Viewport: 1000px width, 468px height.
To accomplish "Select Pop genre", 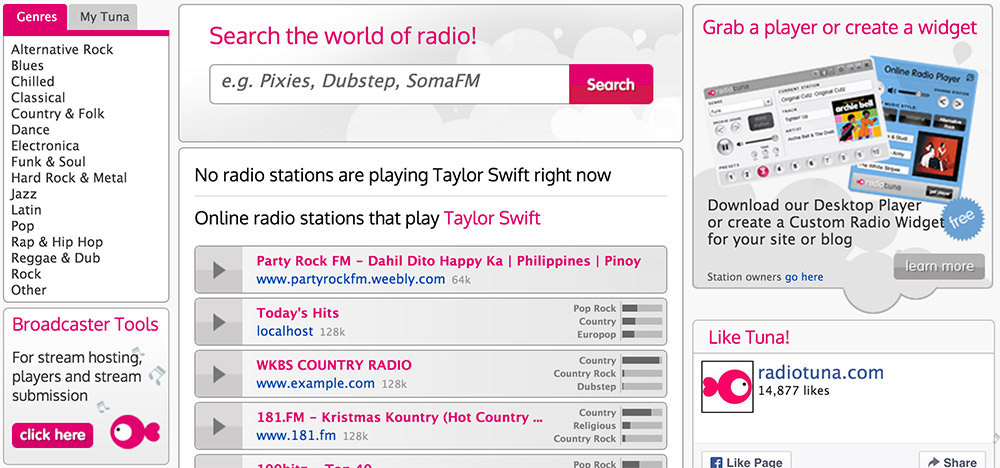I will pyautogui.click(x=22, y=226).
